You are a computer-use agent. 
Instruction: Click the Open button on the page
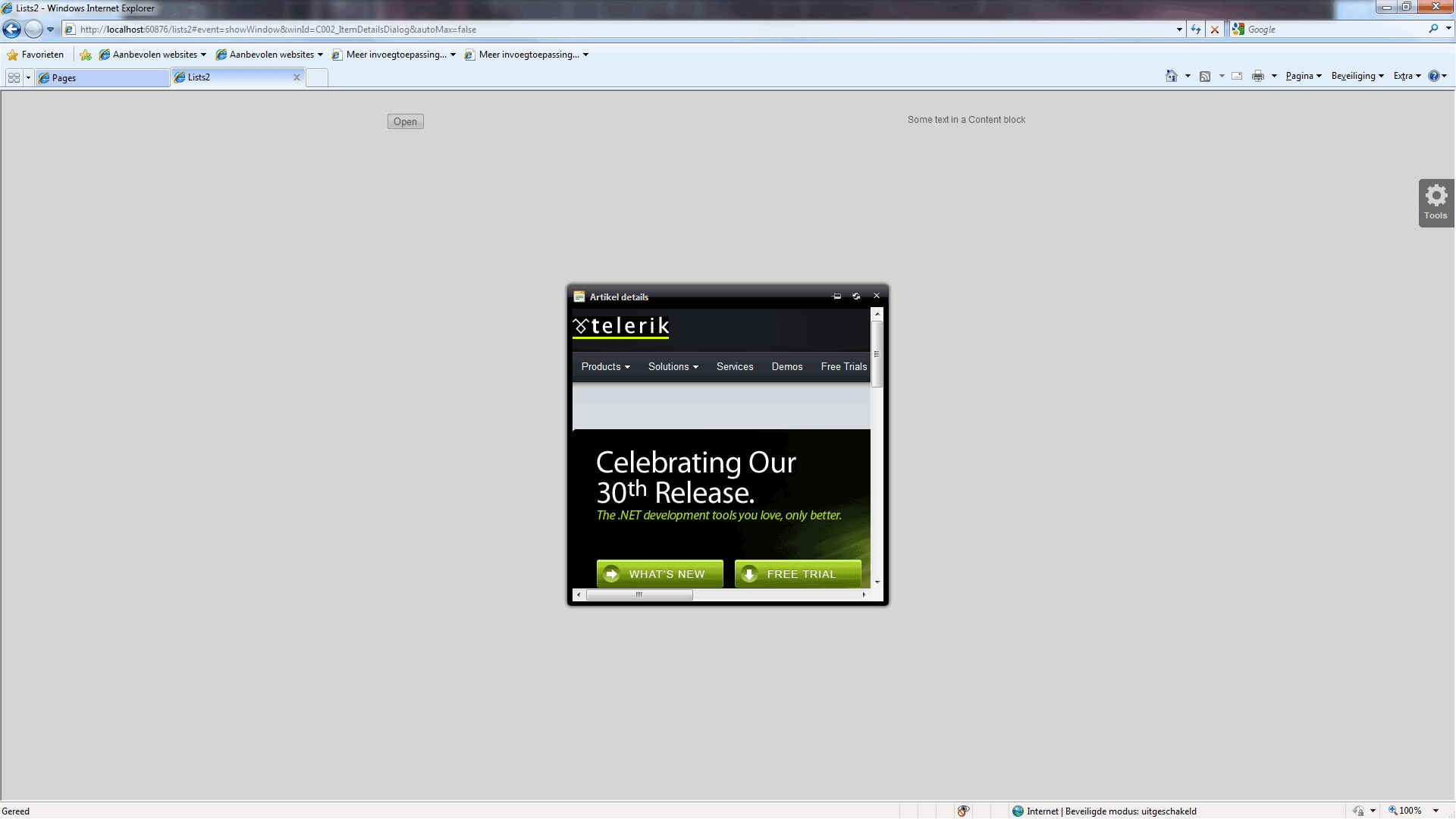[405, 121]
